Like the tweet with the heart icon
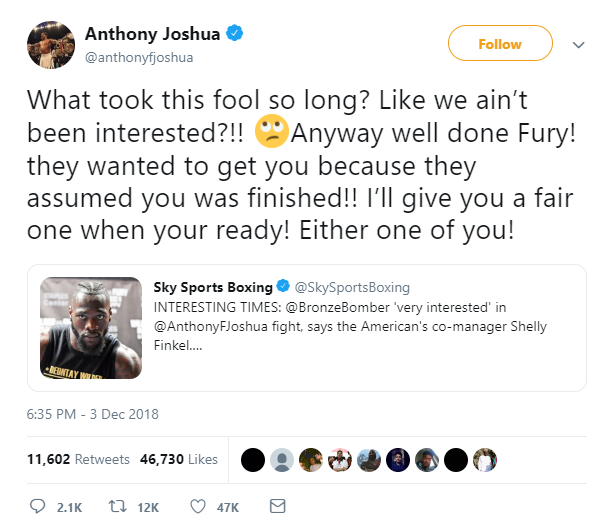 [x=198, y=506]
